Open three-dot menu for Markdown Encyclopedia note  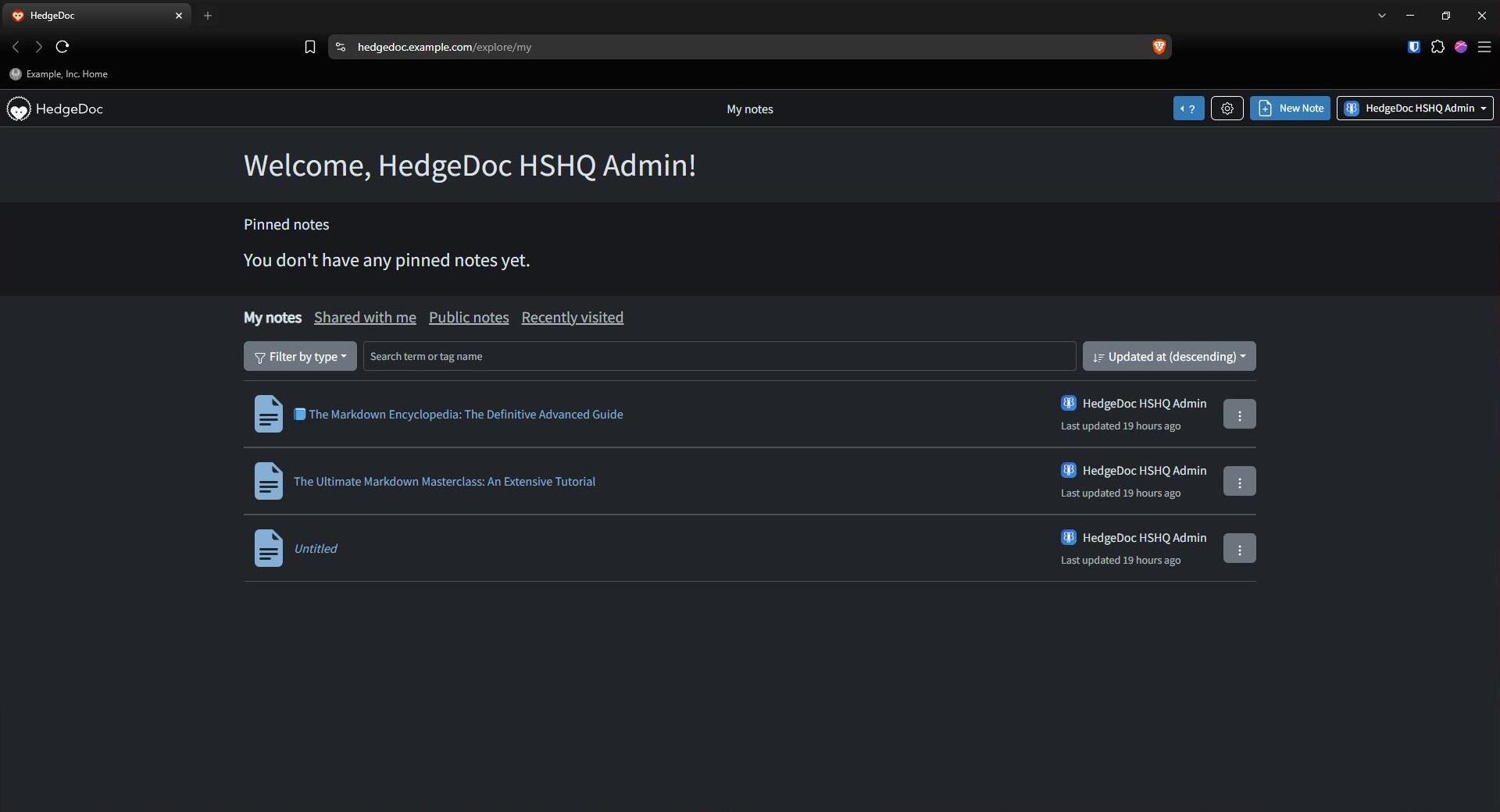coord(1239,414)
